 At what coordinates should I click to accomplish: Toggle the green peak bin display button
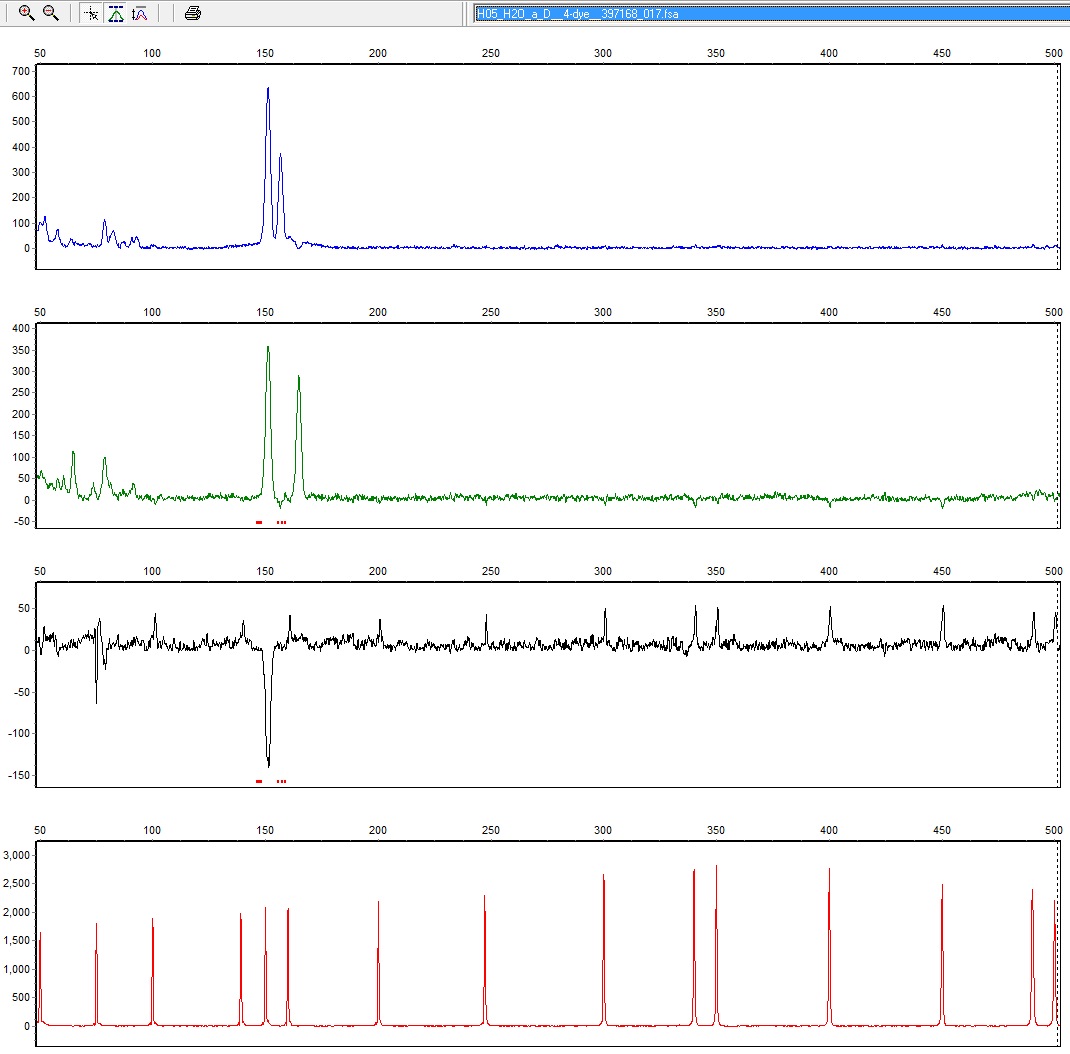tap(116, 13)
